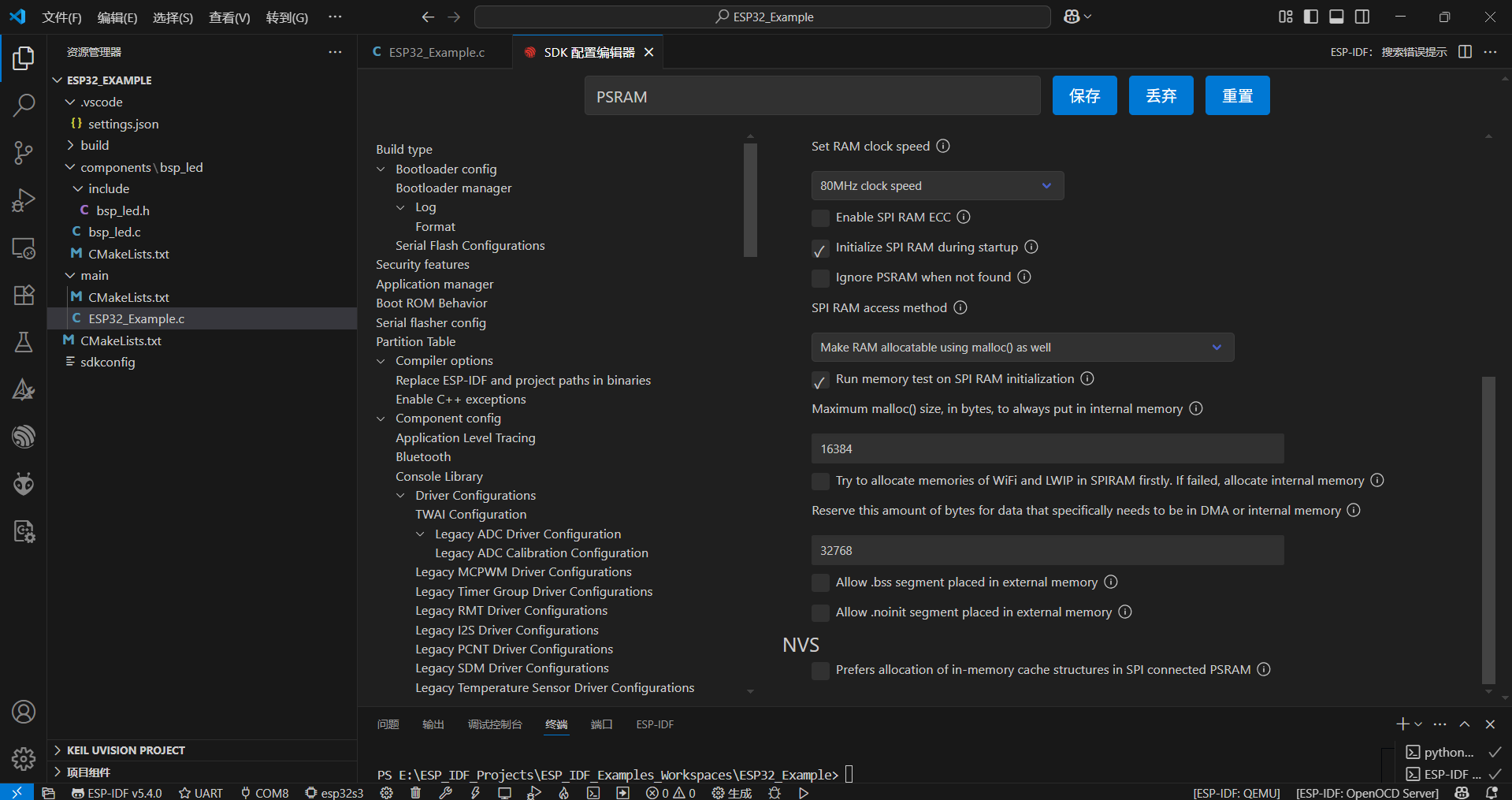Open the Accounts menu in activity bar
The image size is (1512, 800).
[x=24, y=712]
